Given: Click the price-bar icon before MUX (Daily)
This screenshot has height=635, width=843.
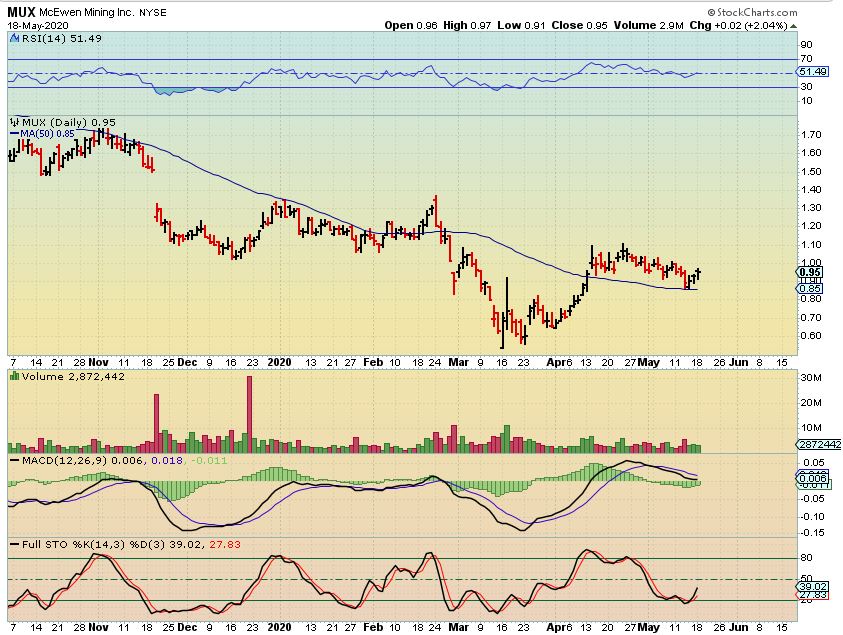Looking at the screenshot, I should click(x=15, y=123).
